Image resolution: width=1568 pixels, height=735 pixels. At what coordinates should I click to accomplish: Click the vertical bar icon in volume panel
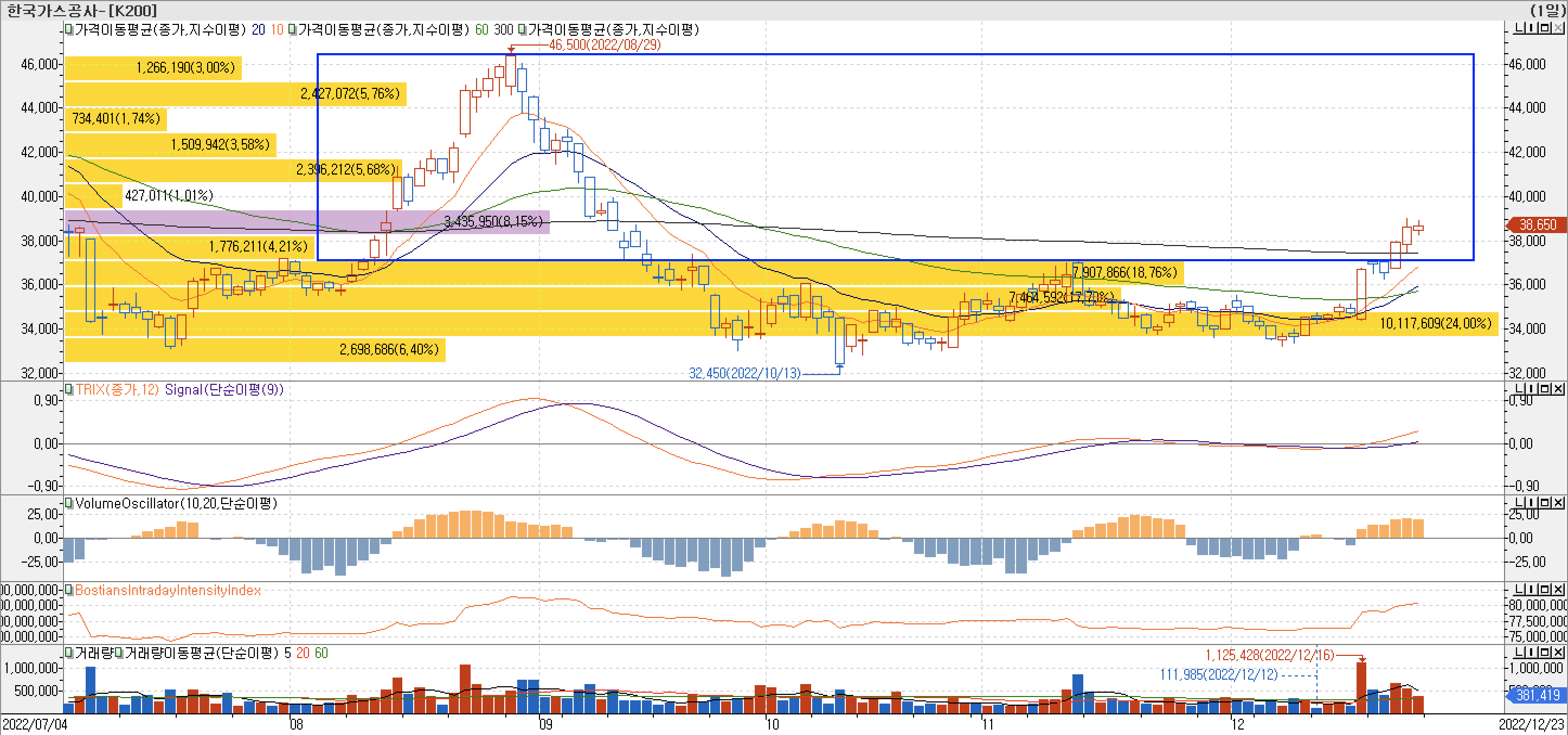coord(1532,652)
